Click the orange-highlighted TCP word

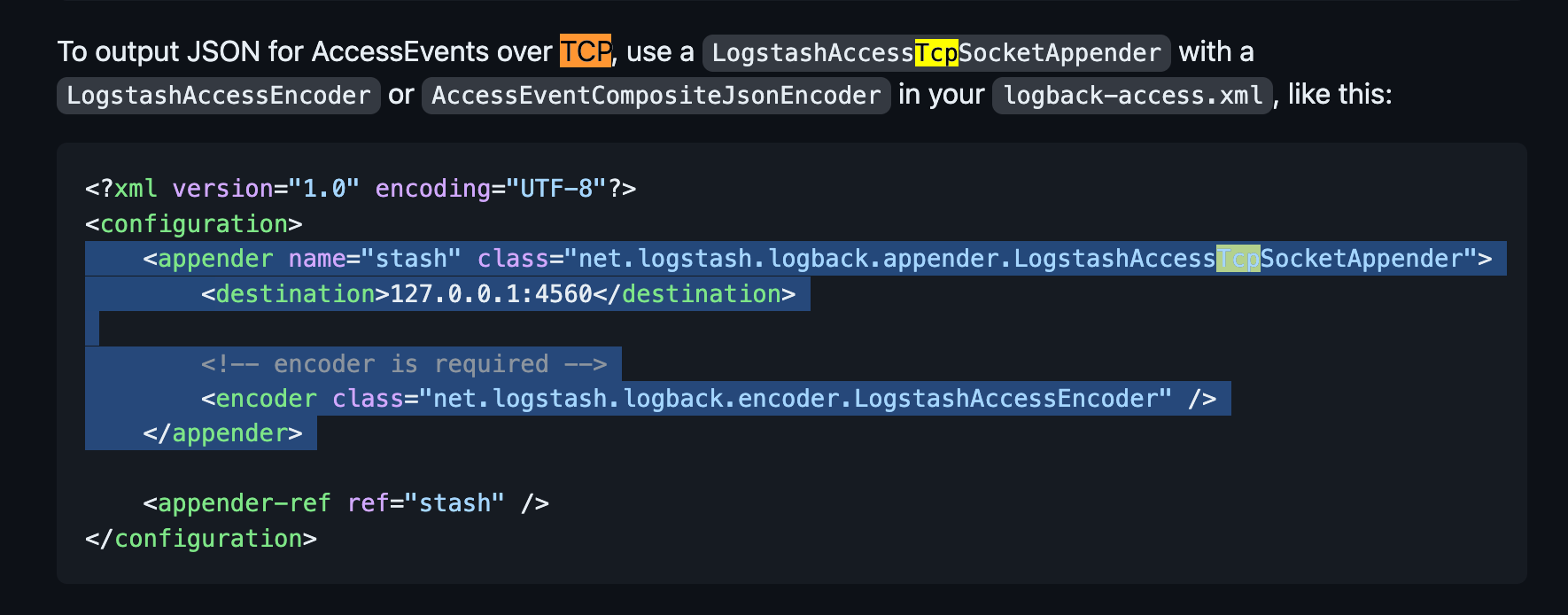click(x=586, y=51)
